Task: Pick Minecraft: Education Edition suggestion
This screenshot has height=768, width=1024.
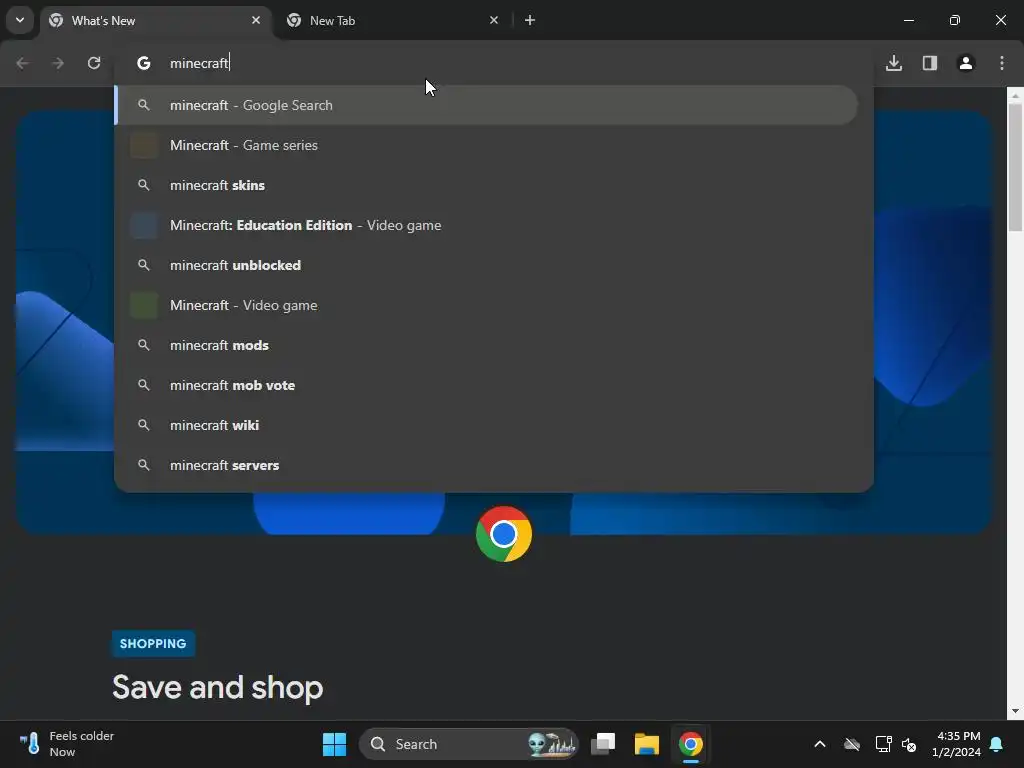Action: tap(487, 225)
